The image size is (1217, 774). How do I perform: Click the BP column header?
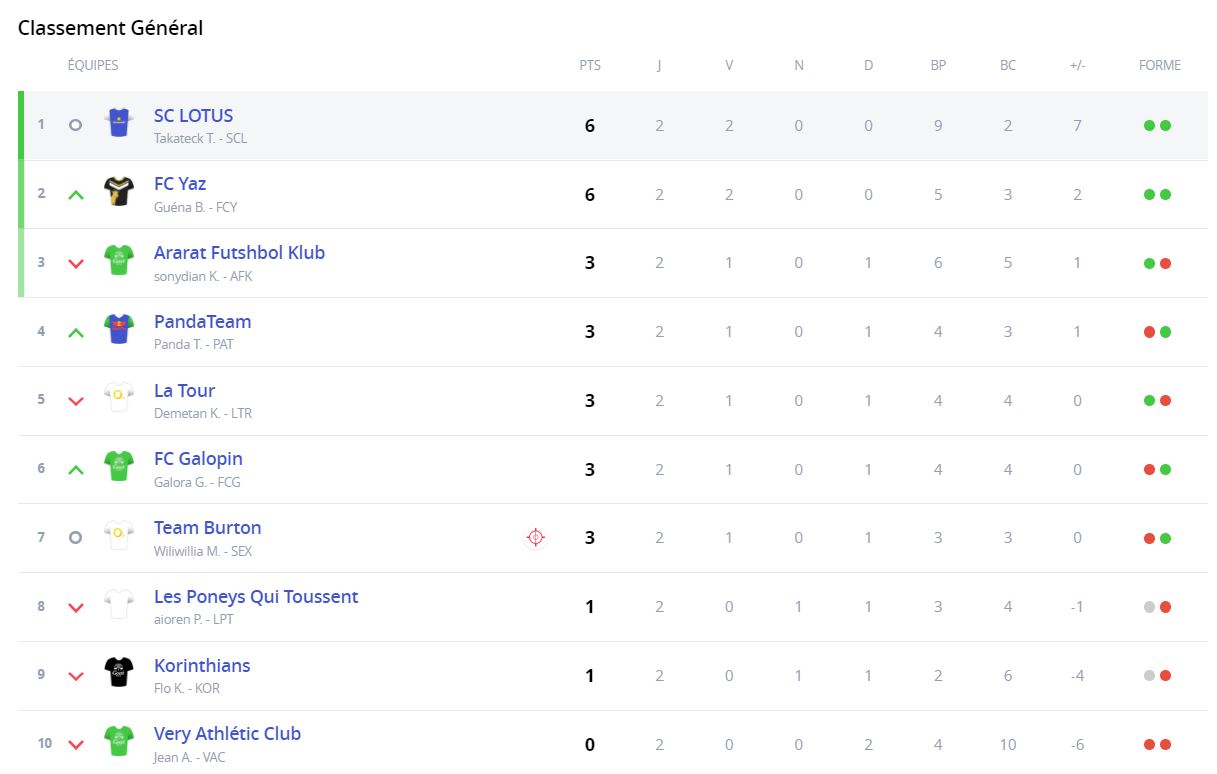[938, 65]
